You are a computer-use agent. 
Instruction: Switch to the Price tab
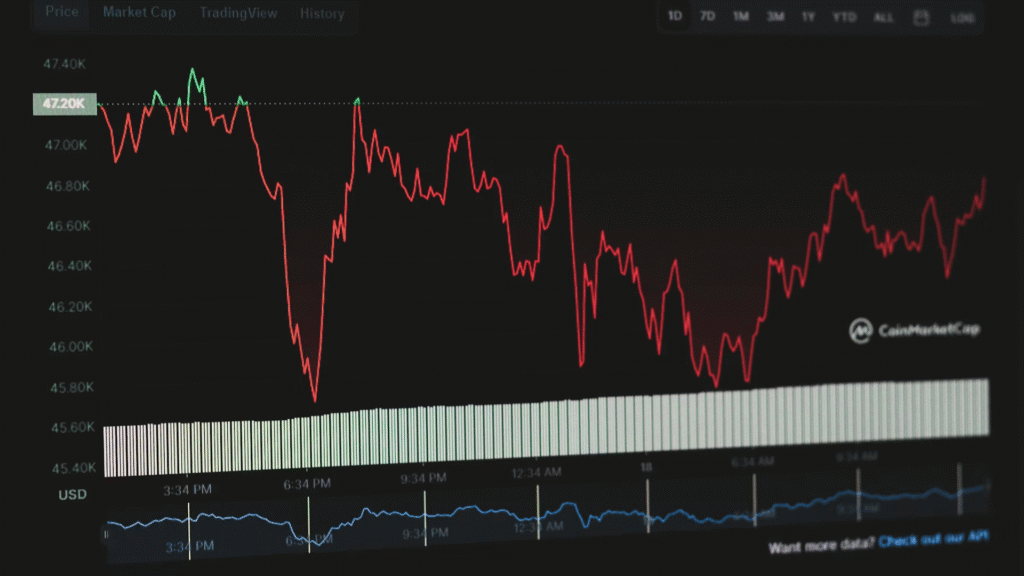(62, 13)
